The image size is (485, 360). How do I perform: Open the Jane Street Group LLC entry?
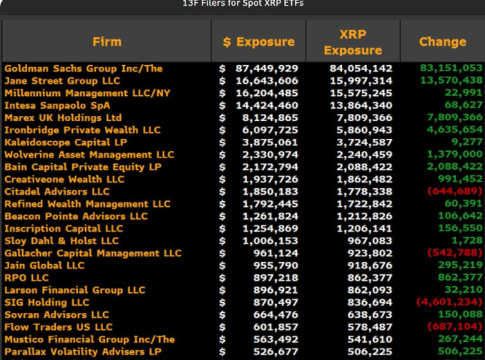pyautogui.click(x=62, y=81)
